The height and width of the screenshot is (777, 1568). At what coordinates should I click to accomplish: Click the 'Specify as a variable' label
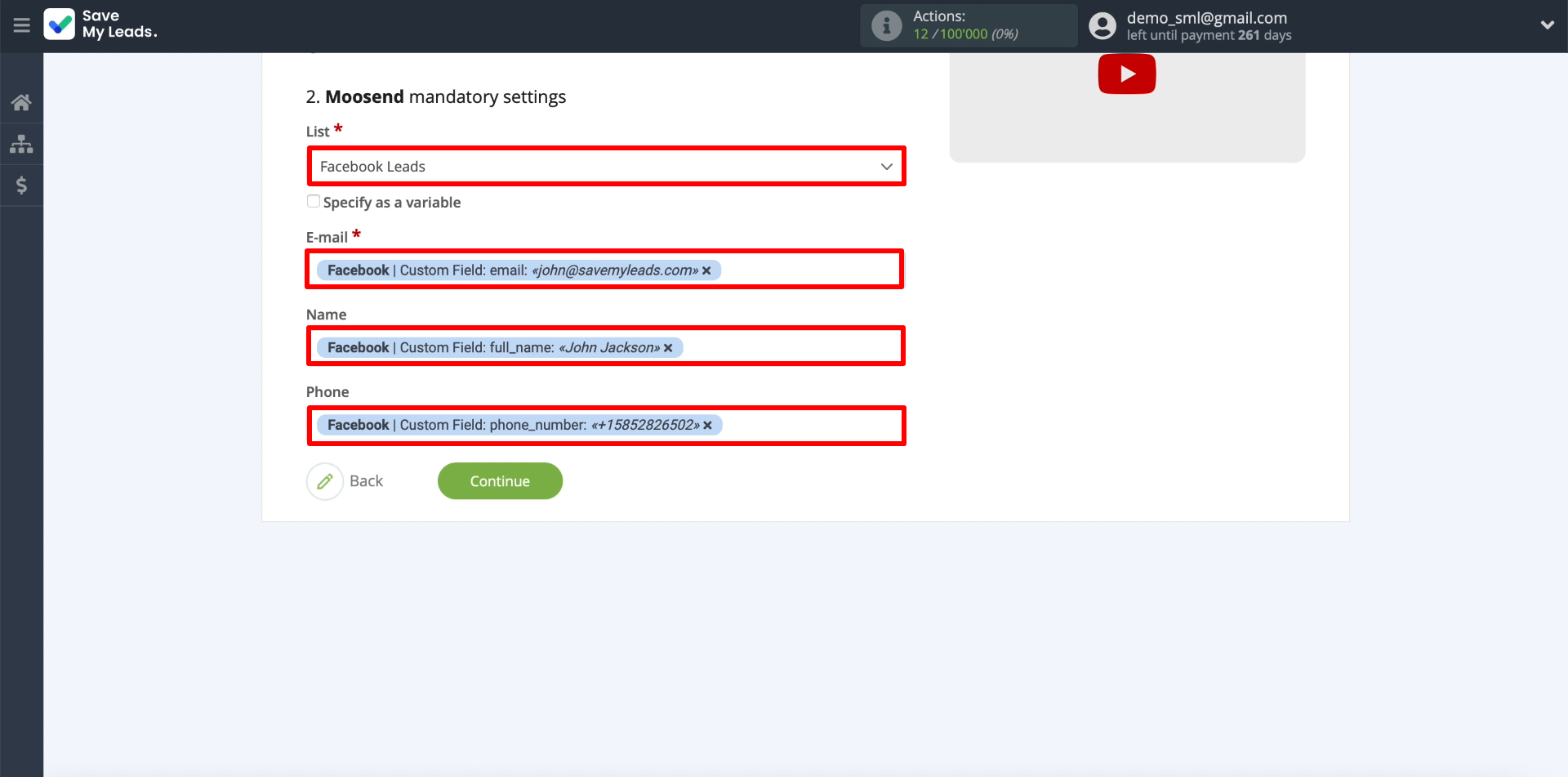tap(392, 203)
